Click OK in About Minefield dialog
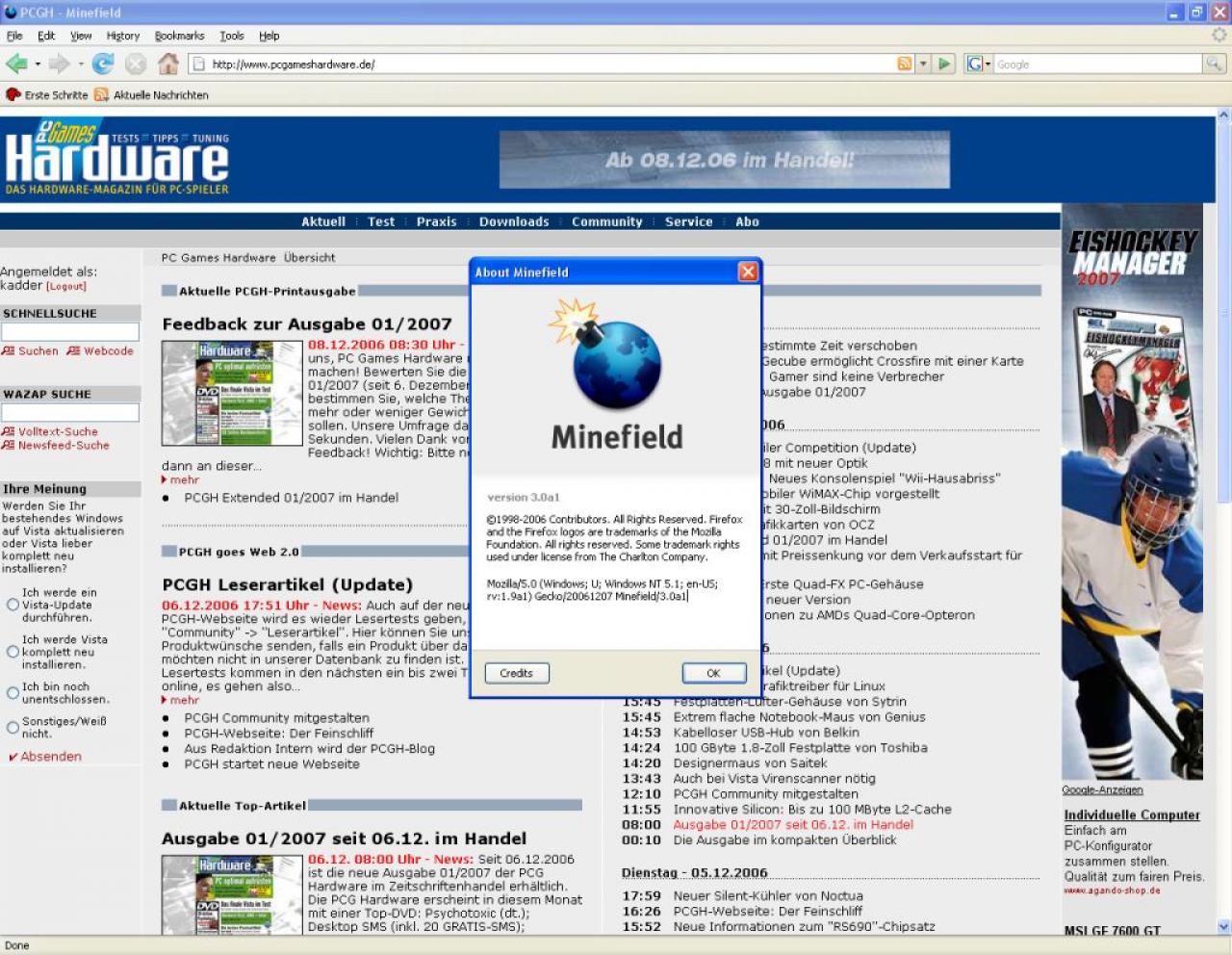Screen dimensions: 1232x955 coord(713,673)
